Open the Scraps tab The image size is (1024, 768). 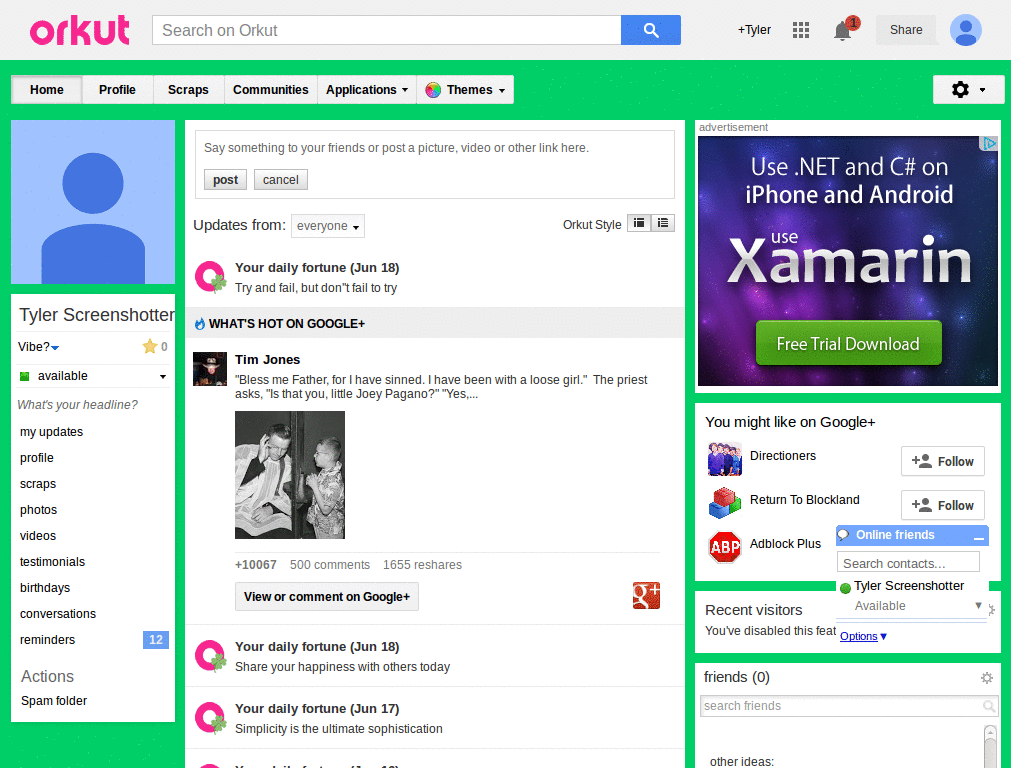[188, 89]
